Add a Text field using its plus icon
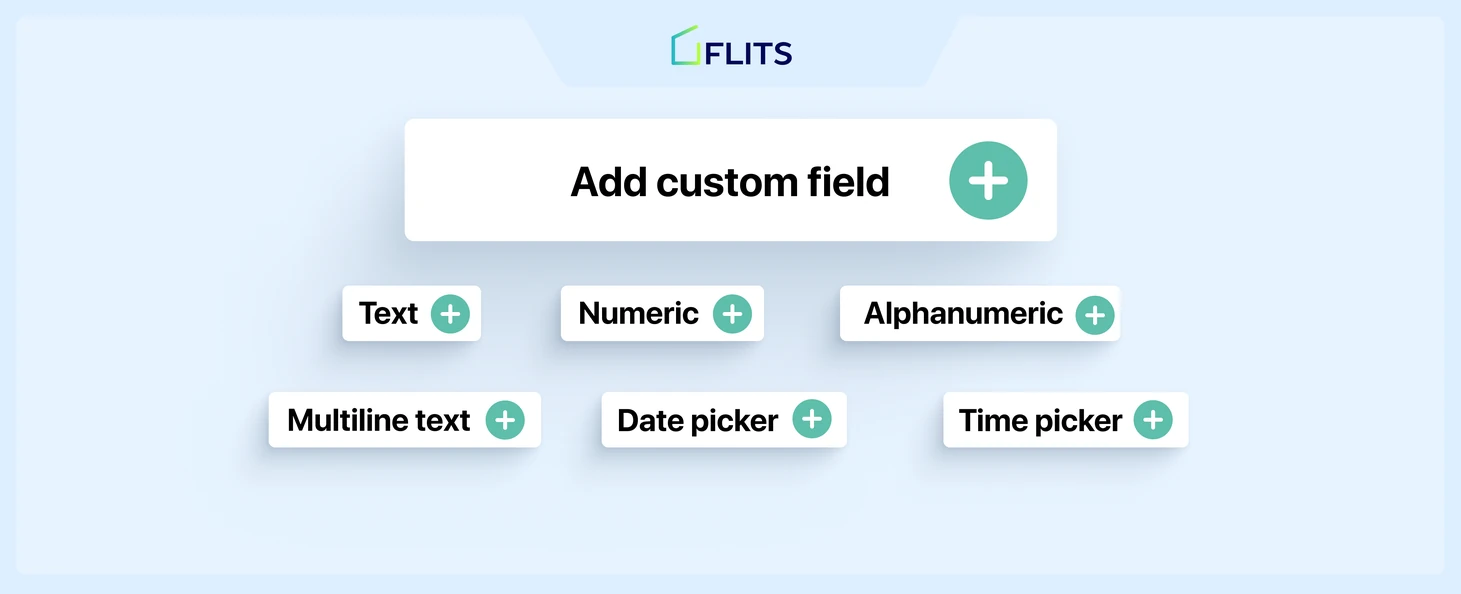 (x=450, y=314)
